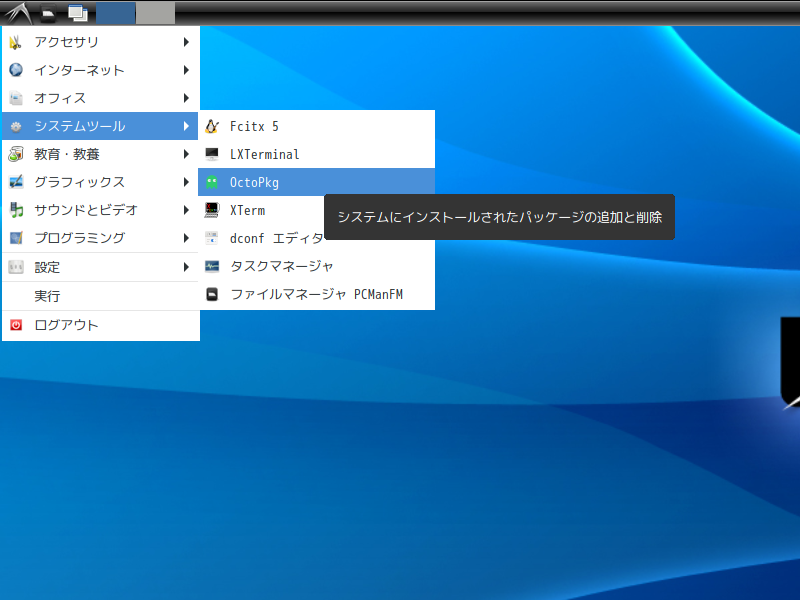Switch to the gray workspace pager box

coord(156,13)
